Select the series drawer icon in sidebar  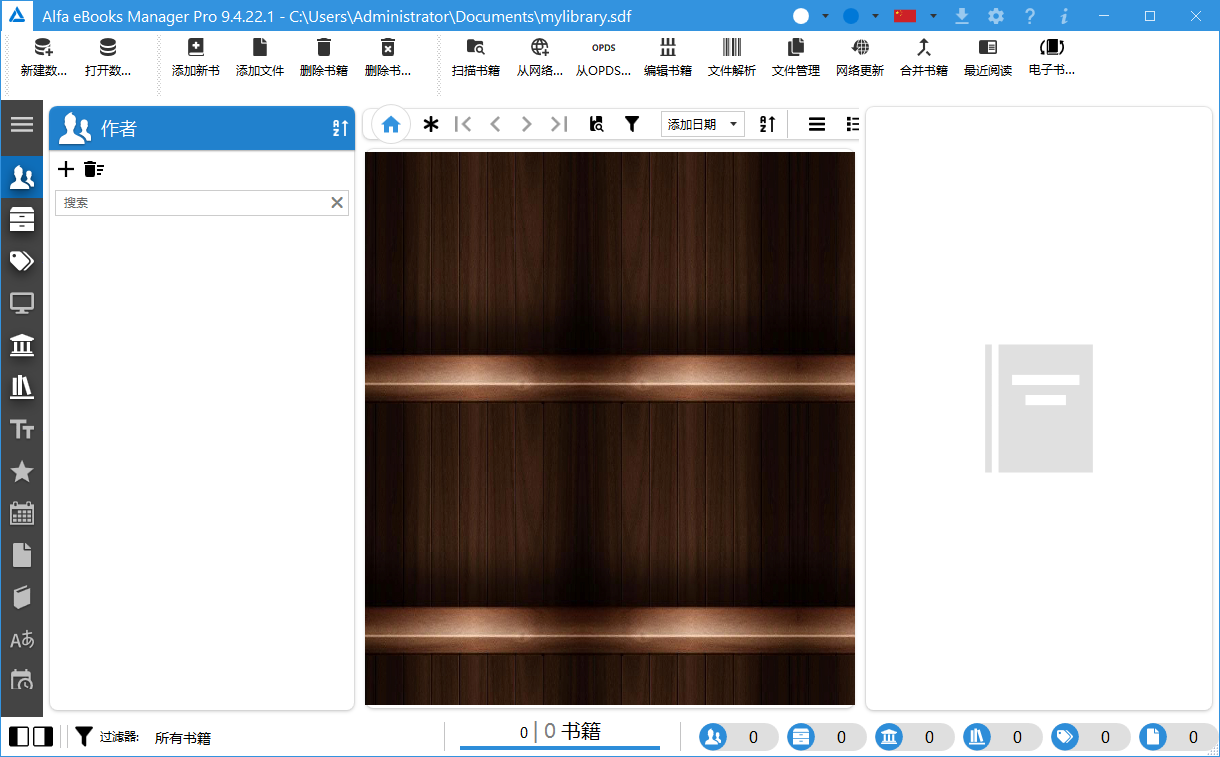[x=22, y=220]
